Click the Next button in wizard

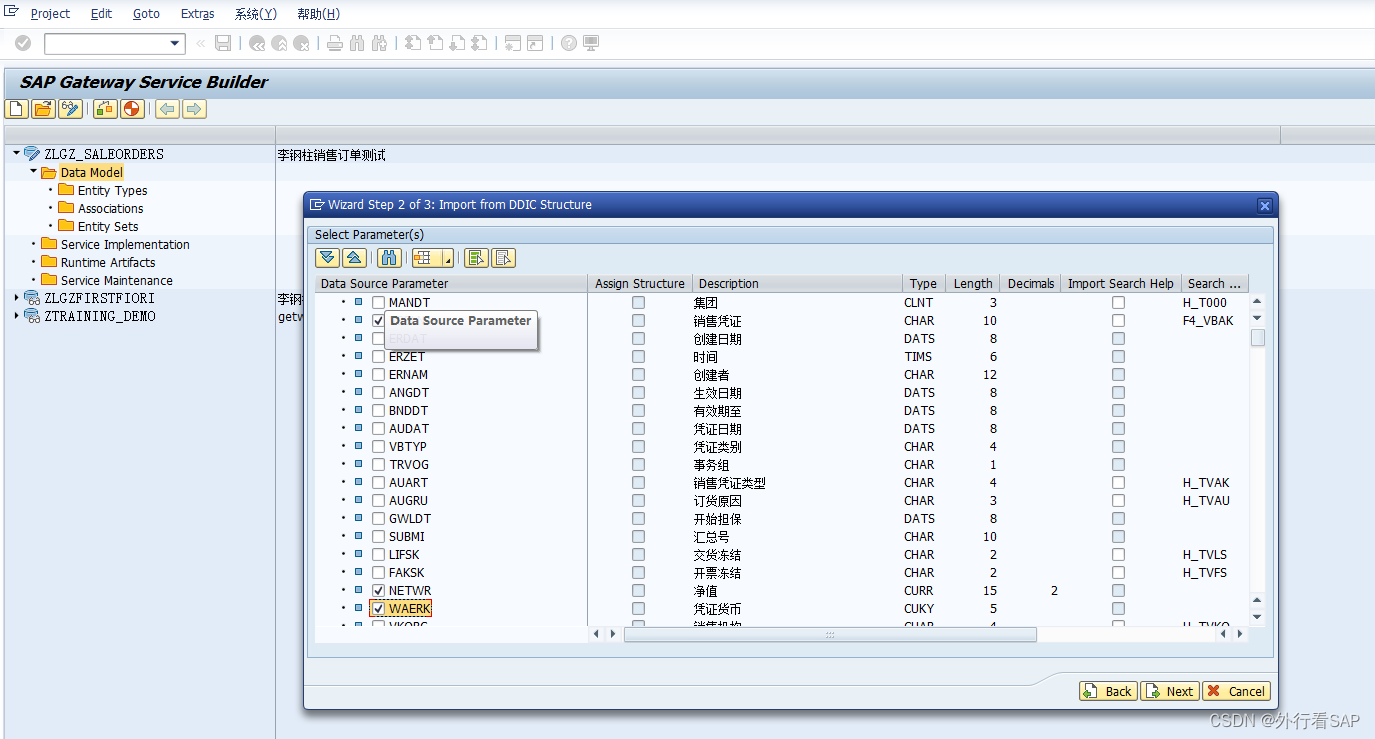1169,691
